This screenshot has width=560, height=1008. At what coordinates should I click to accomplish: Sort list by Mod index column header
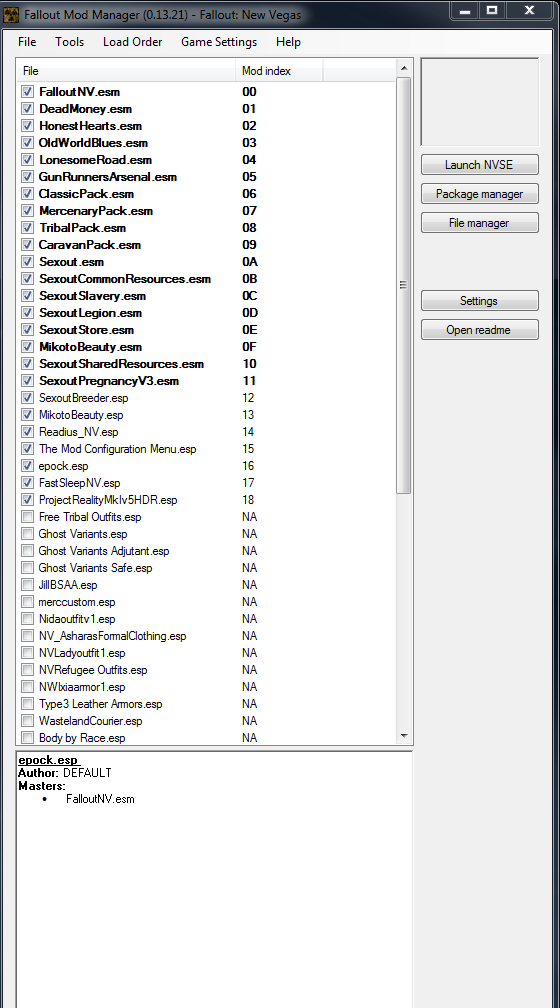coord(279,71)
